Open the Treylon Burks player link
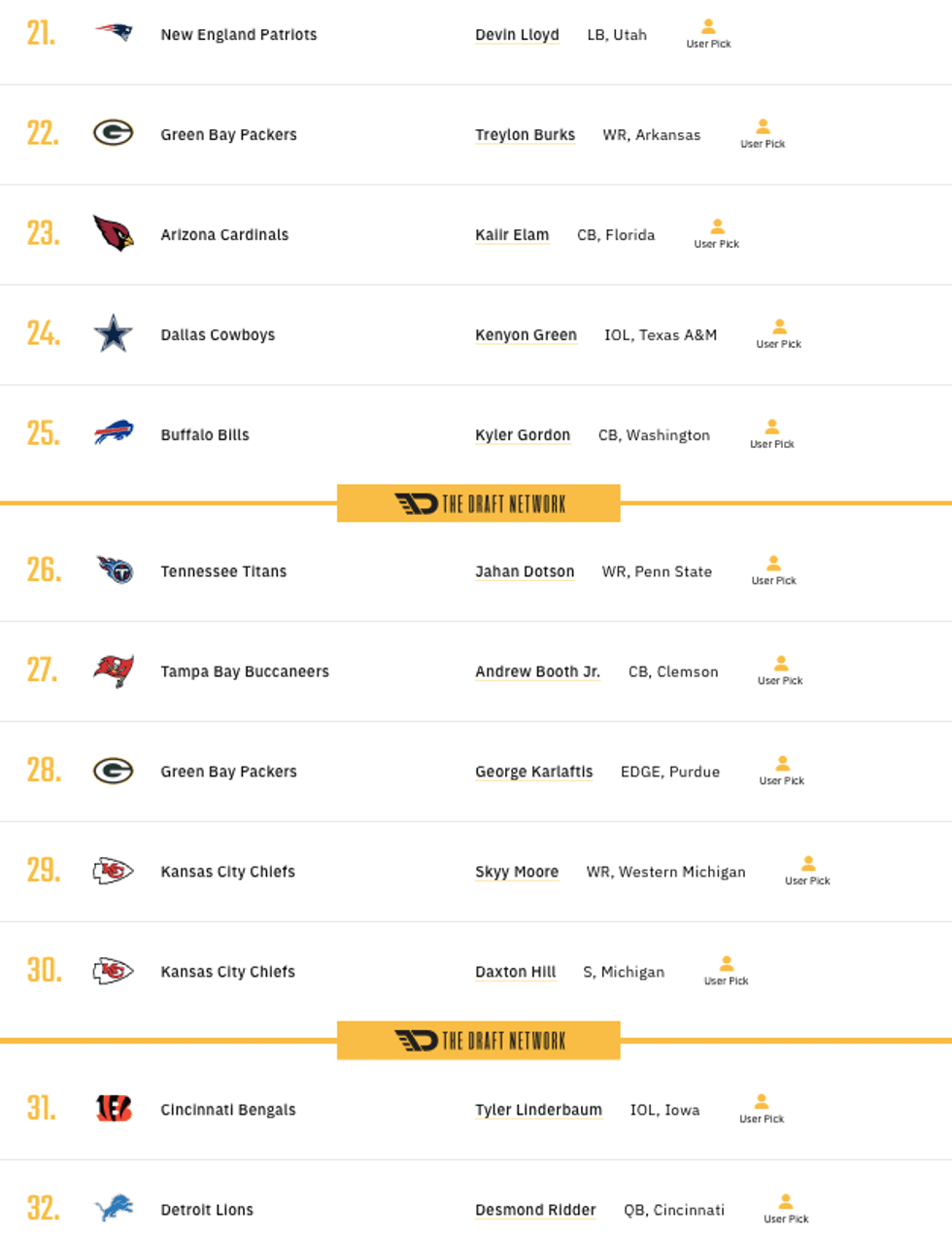This screenshot has height=1237, width=952. tap(525, 134)
